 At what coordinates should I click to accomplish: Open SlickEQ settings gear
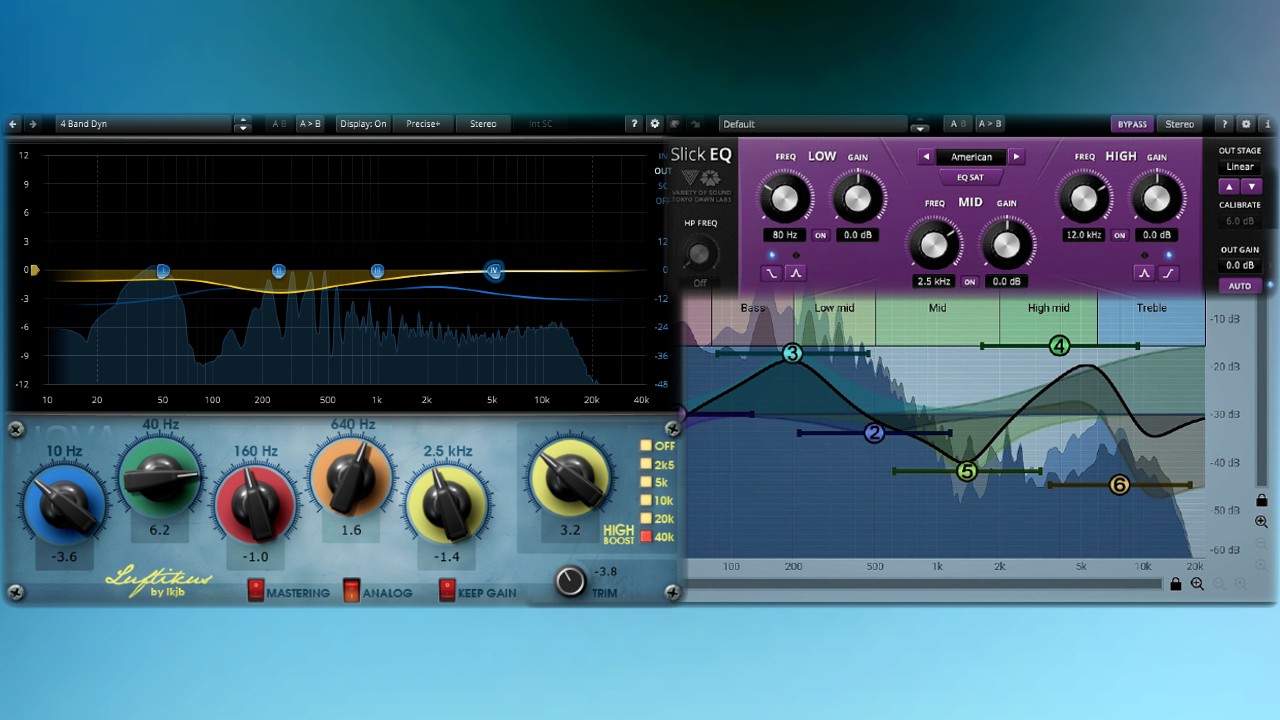coord(1246,124)
